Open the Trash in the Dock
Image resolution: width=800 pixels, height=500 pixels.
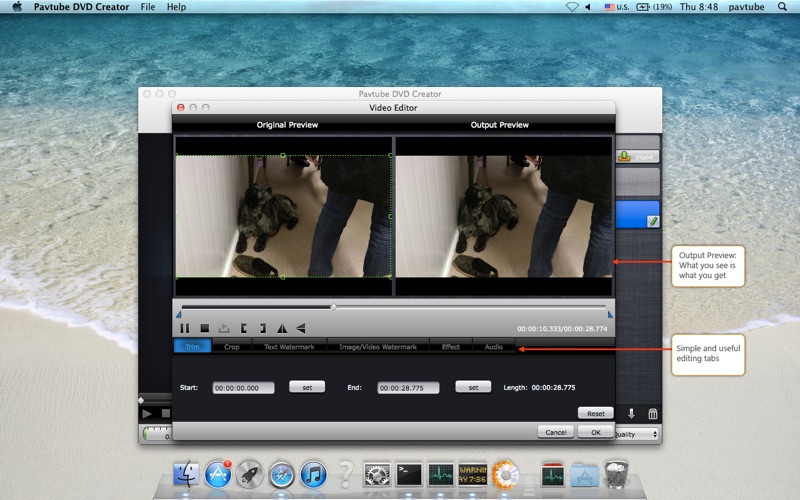[616, 474]
